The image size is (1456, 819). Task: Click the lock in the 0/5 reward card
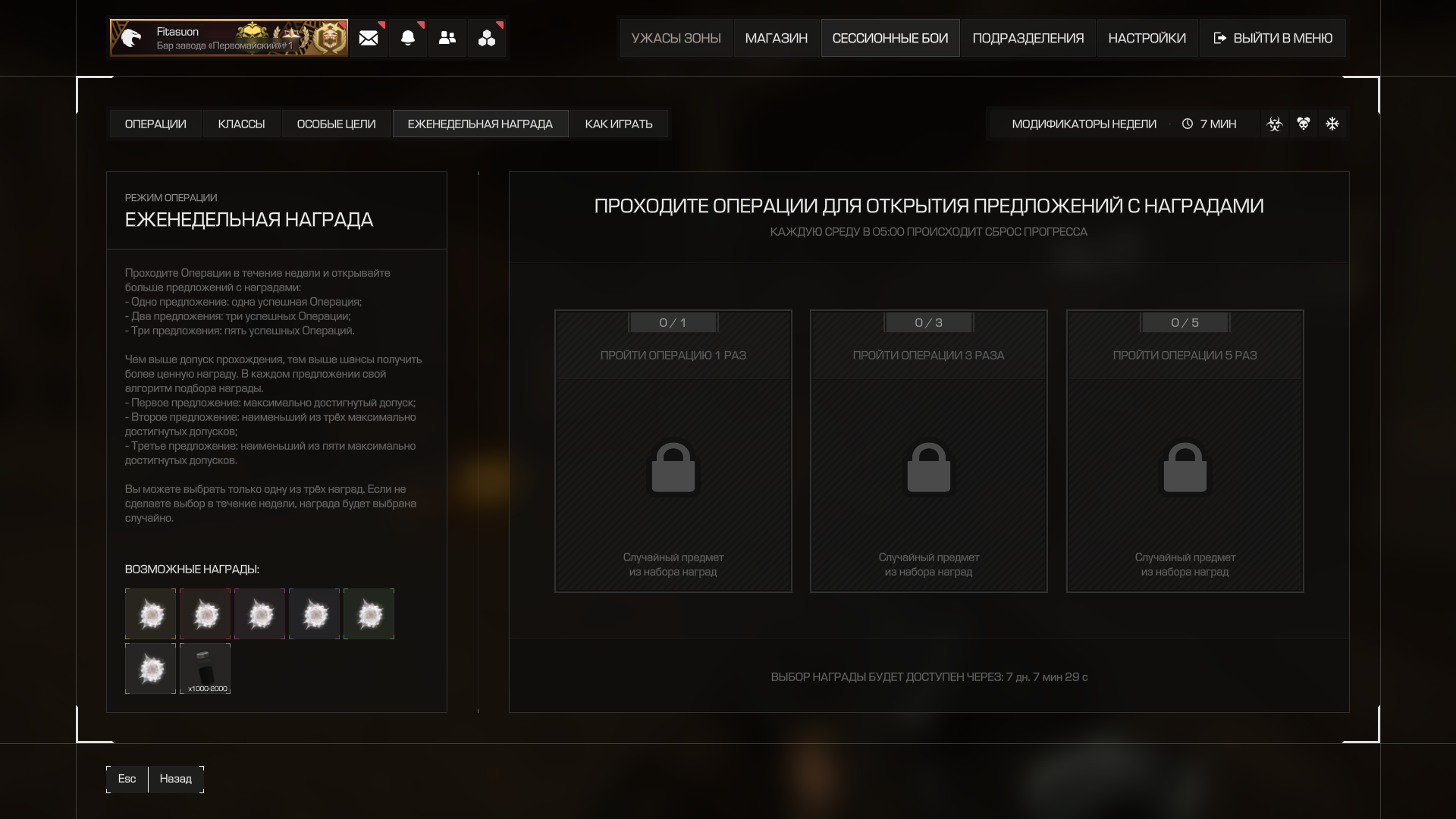point(1185,468)
